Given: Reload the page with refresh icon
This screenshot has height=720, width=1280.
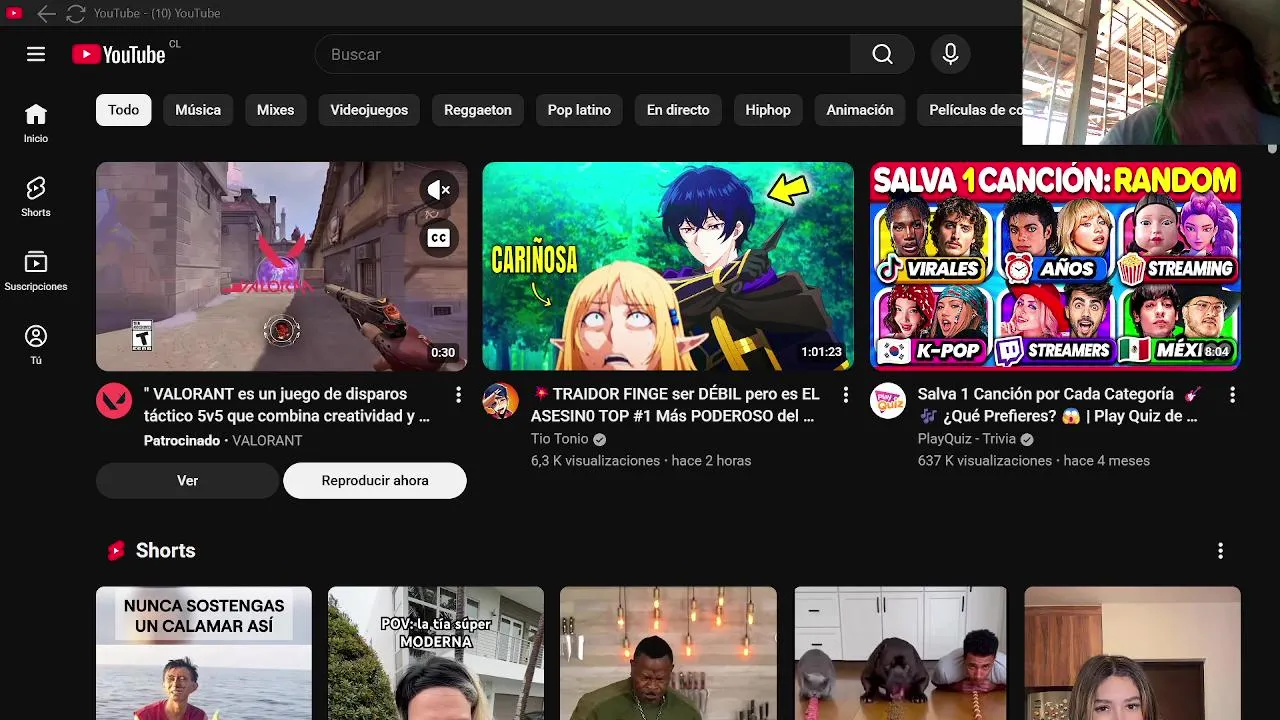Looking at the screenshot, I should [76, 13].
